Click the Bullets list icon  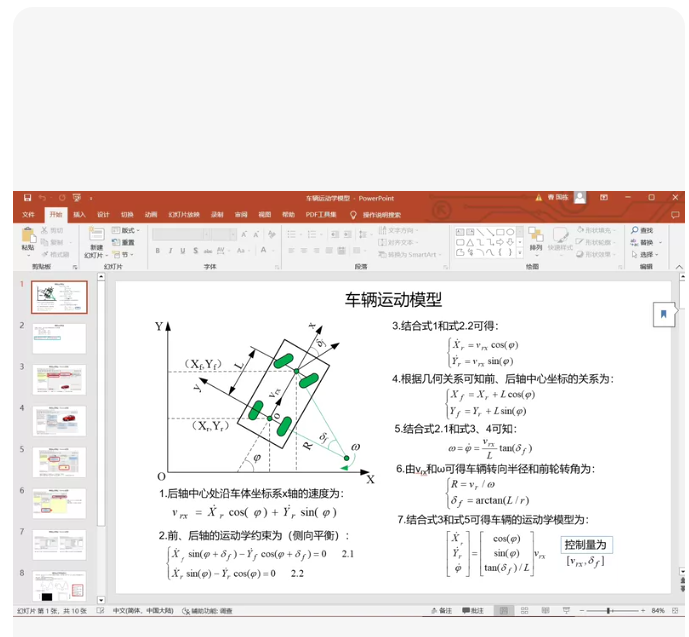(x=291, y=234)
